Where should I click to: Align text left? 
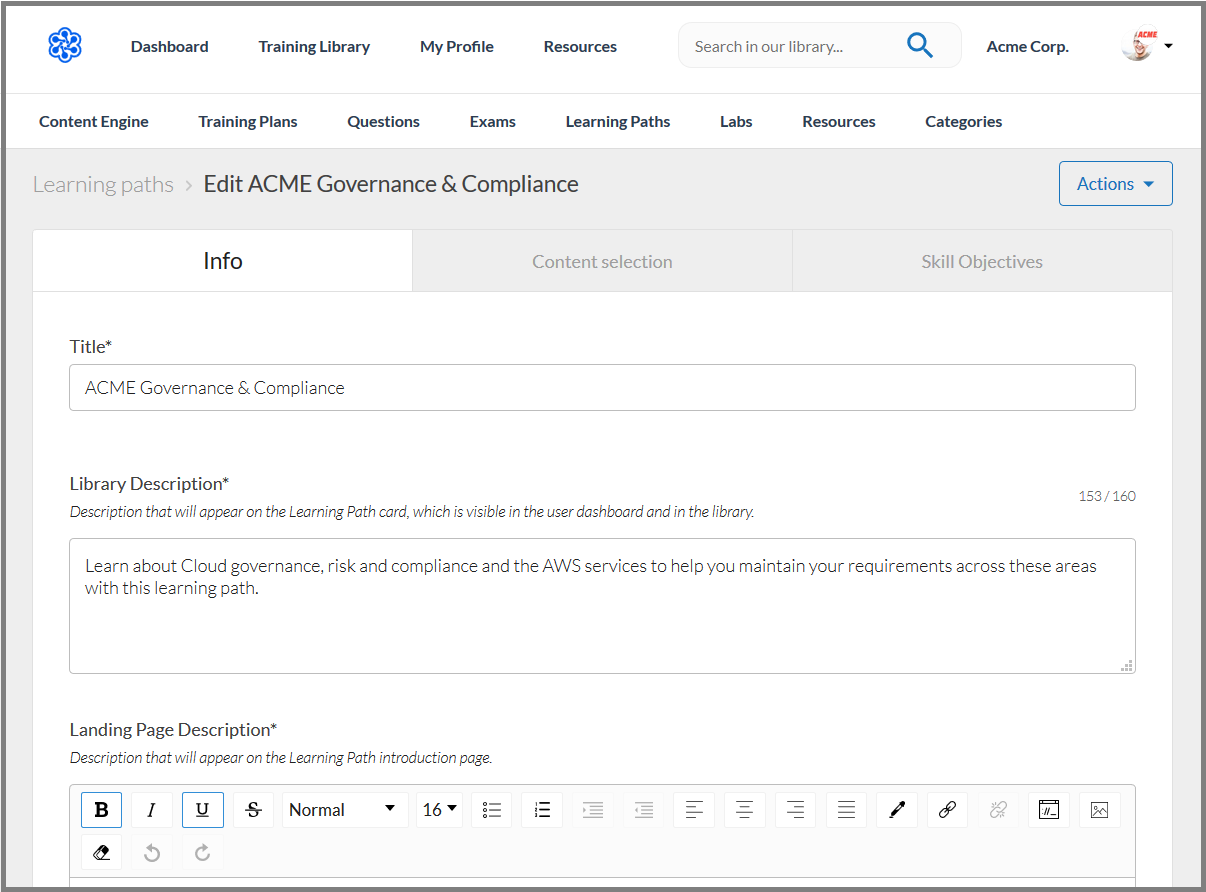pyautogui.click(x=694, y=810)
